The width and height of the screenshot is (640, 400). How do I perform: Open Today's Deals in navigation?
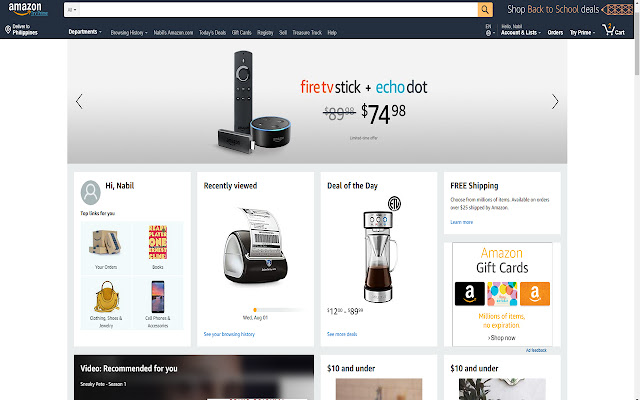212,33
